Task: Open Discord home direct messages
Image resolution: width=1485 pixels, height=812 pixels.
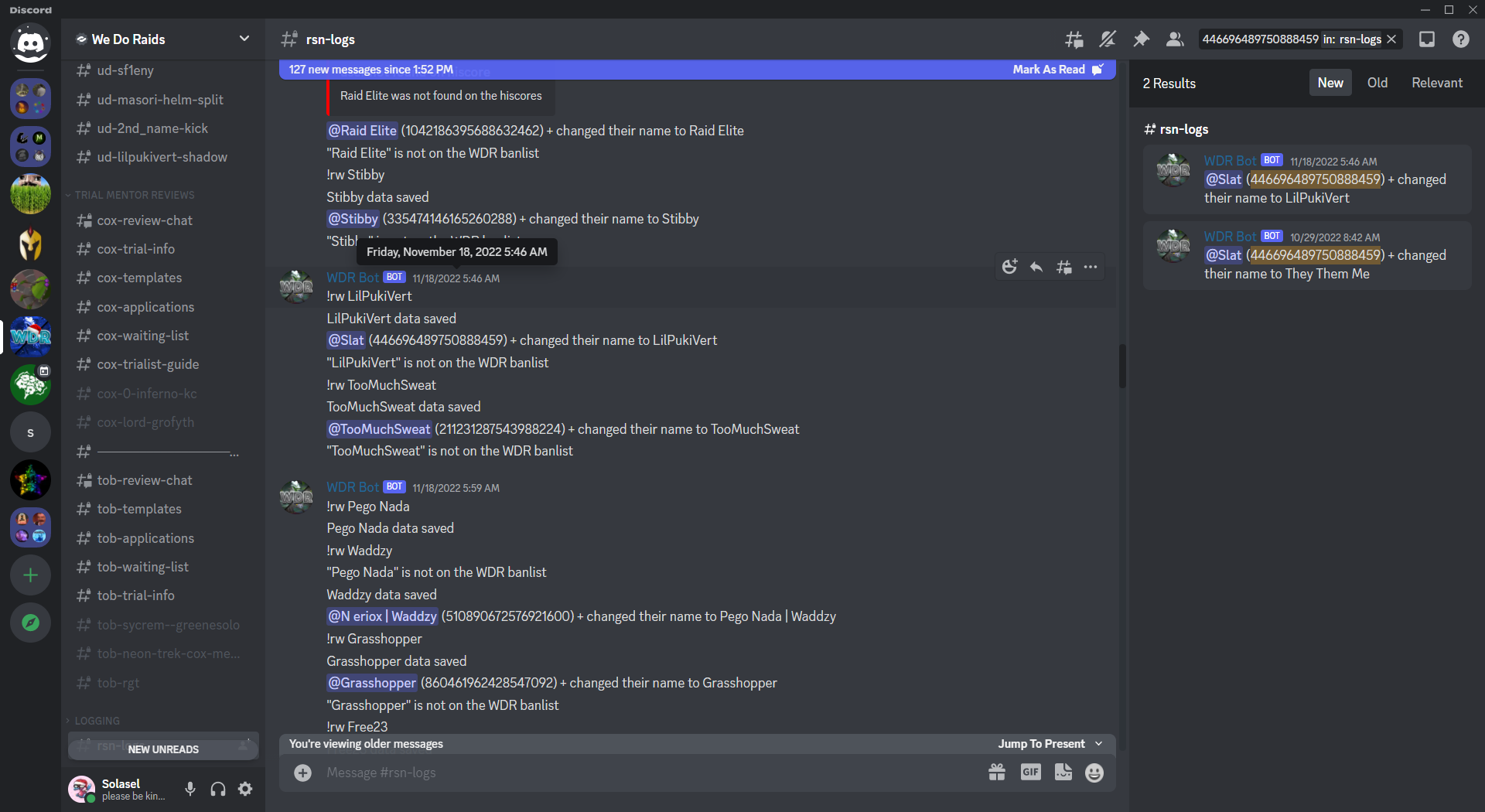Action: pyautogui.click(x=30, y=43)
